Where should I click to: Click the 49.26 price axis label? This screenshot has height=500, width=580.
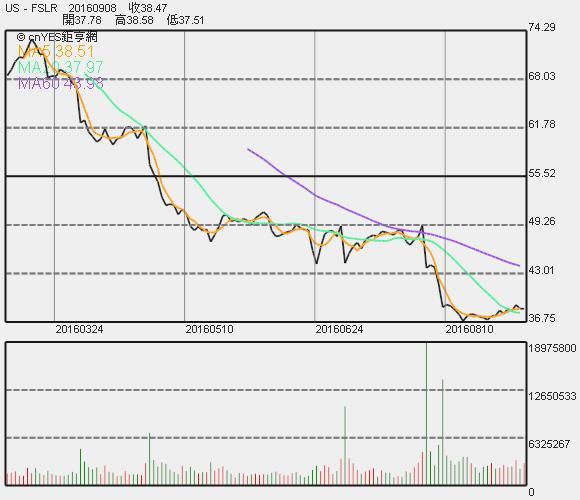(x=542, y=221)
